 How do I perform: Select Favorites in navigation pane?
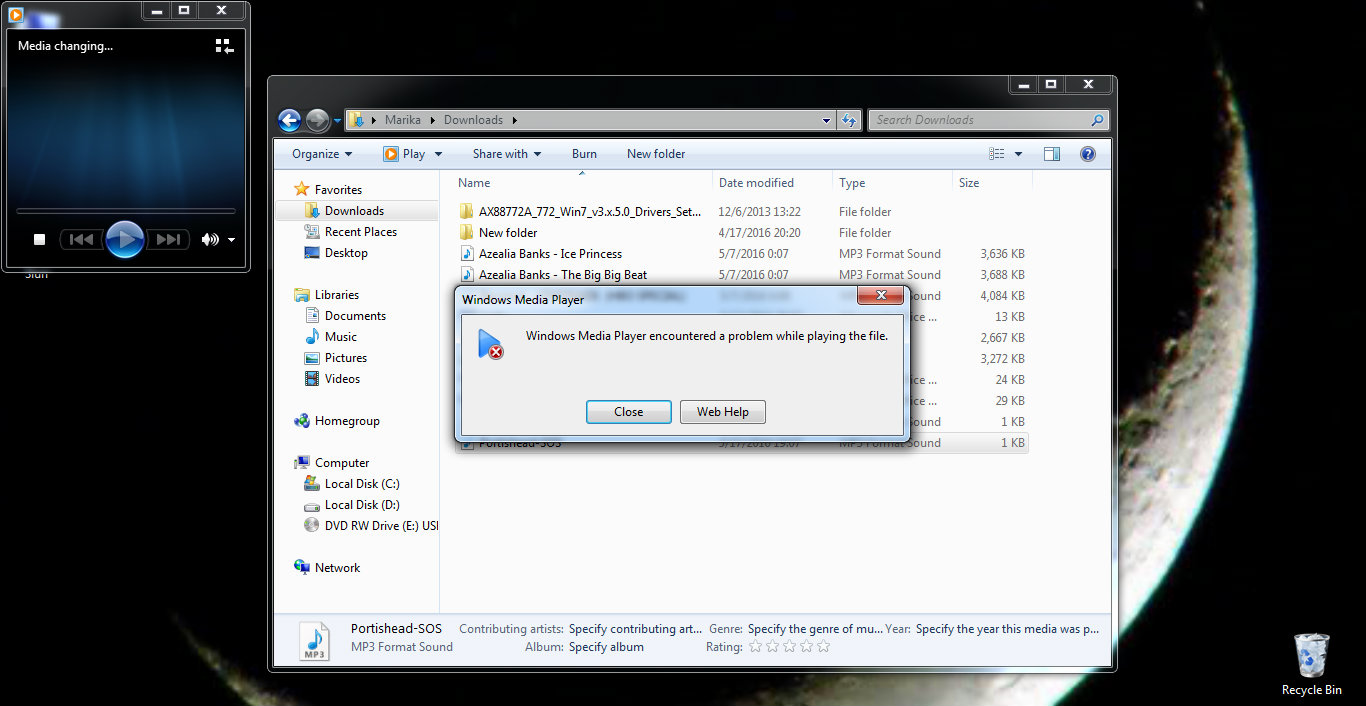(338, 190)
